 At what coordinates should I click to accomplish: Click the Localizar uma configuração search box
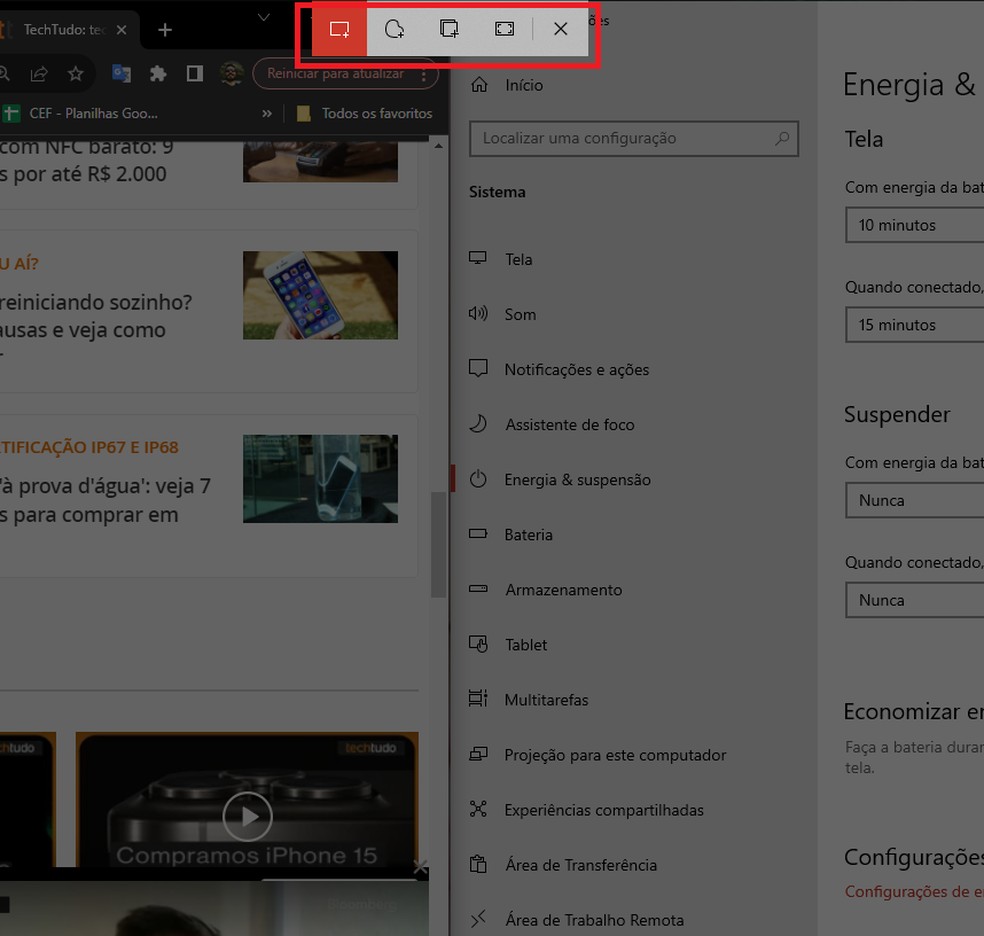pos(625,139)
